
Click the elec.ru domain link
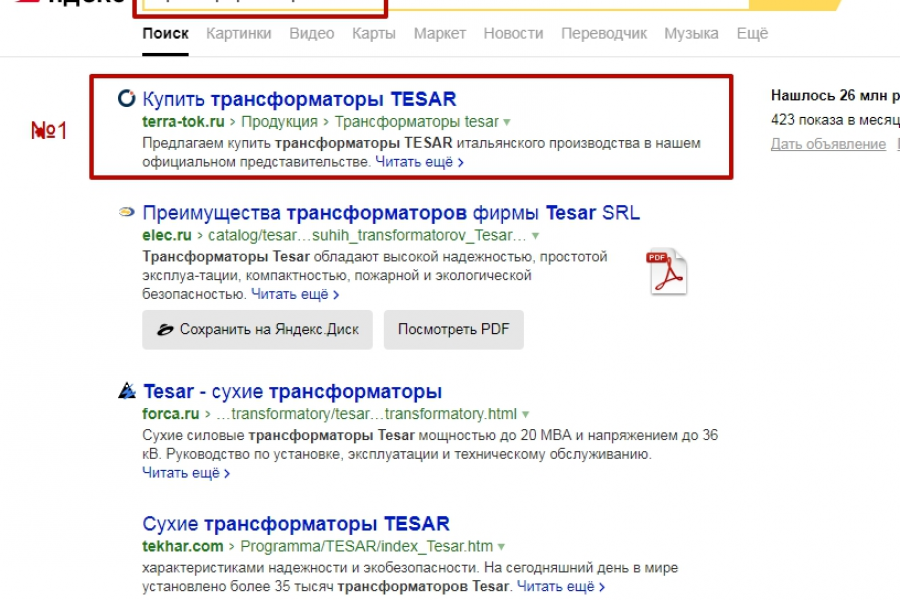(166, 235)
